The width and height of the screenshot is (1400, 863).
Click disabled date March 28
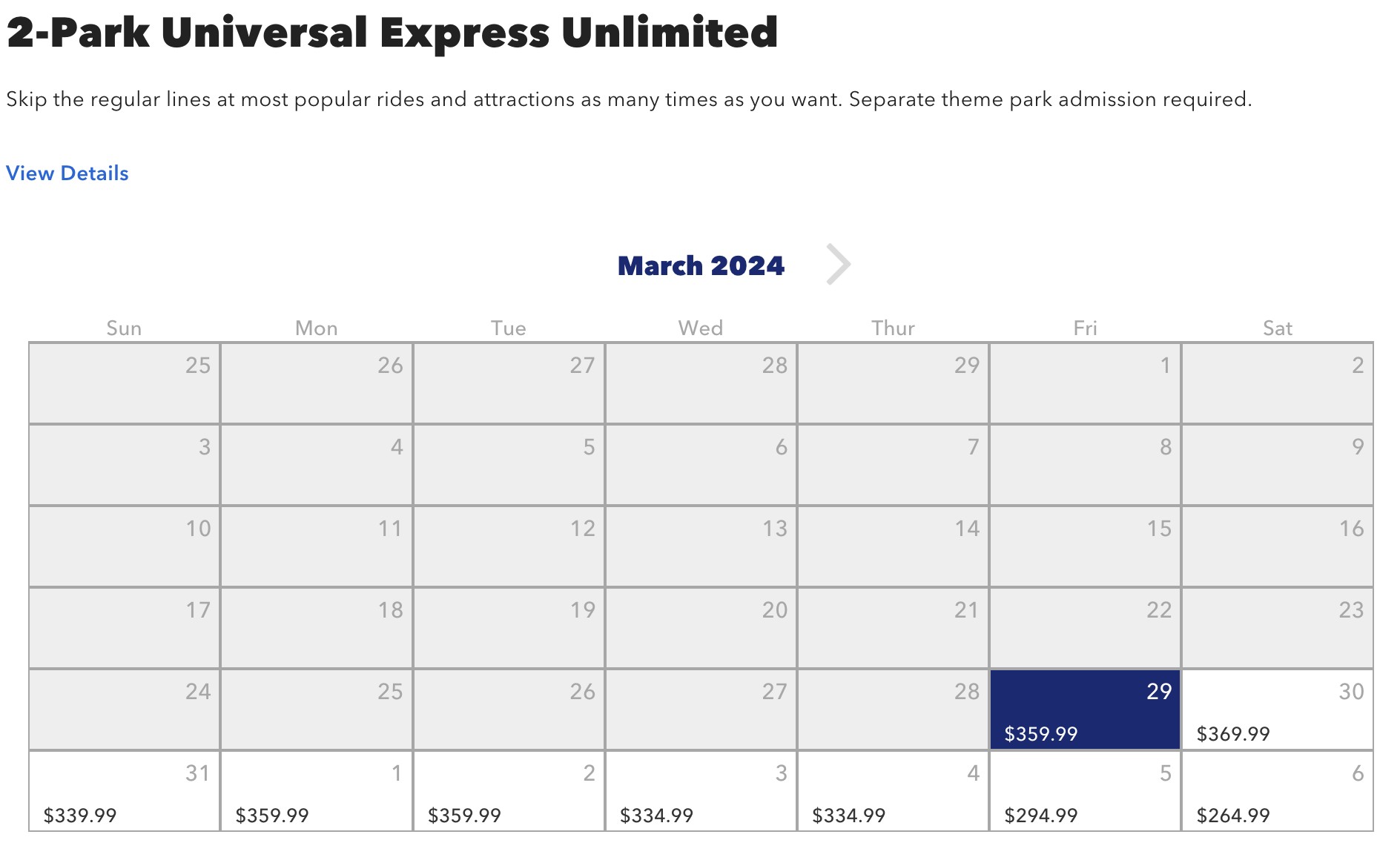click(893, 710)
